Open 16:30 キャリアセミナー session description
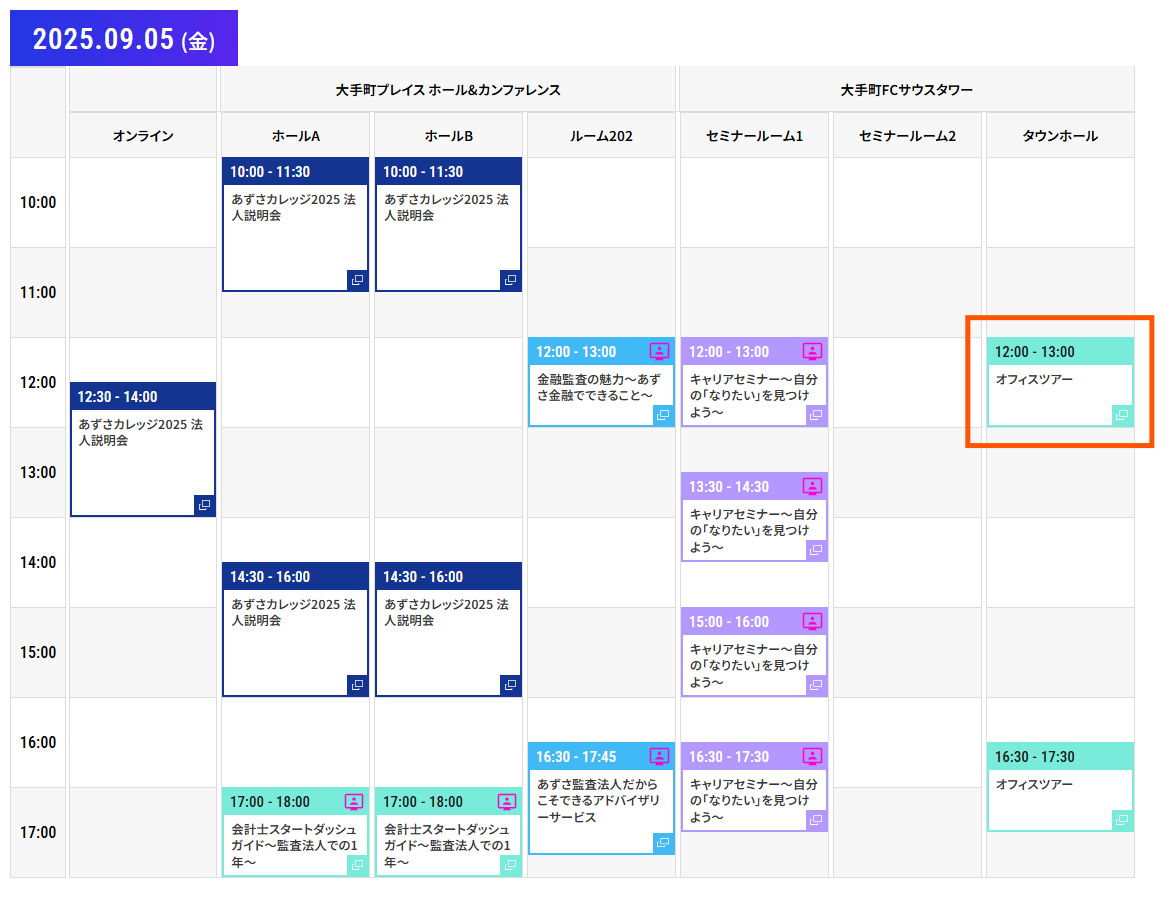 coord(753,801)
